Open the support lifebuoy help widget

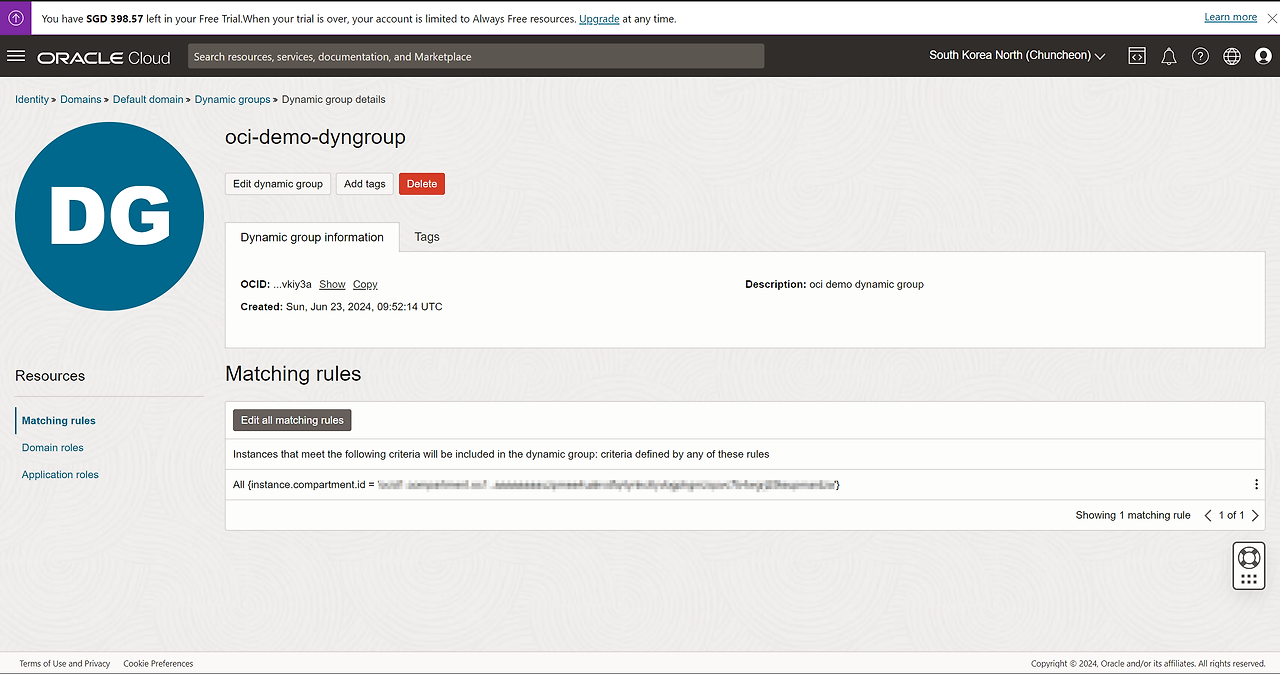(x=1248, y=558)
